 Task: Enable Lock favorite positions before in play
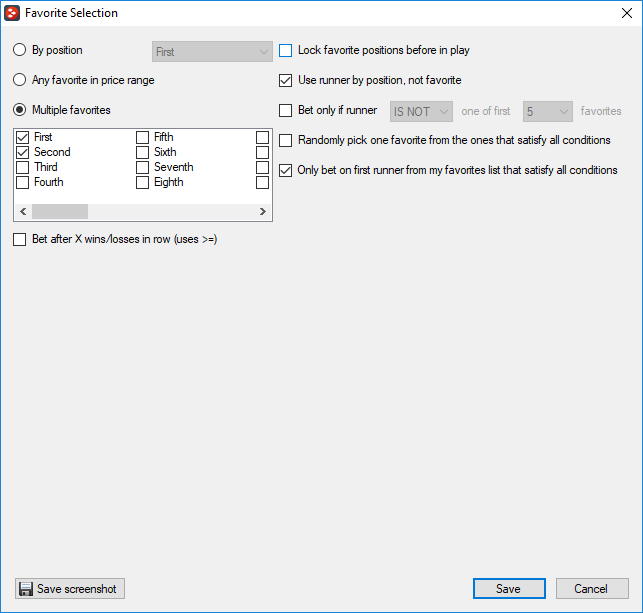coord(285,50)
